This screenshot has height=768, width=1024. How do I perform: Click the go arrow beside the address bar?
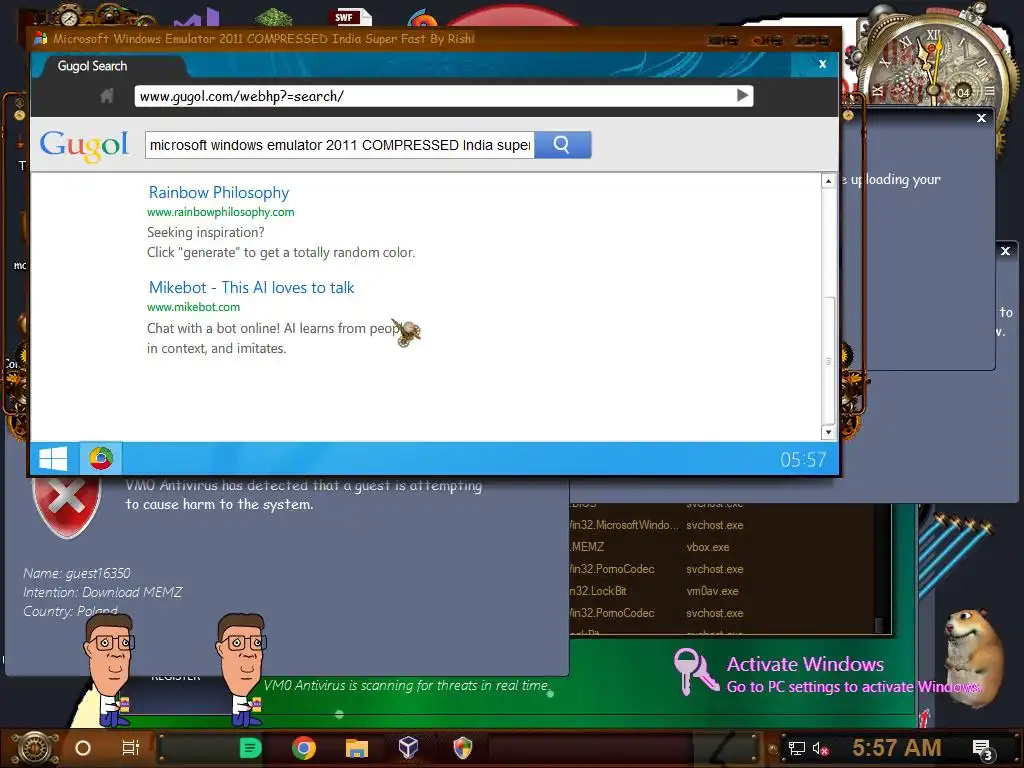pos(743,96)
